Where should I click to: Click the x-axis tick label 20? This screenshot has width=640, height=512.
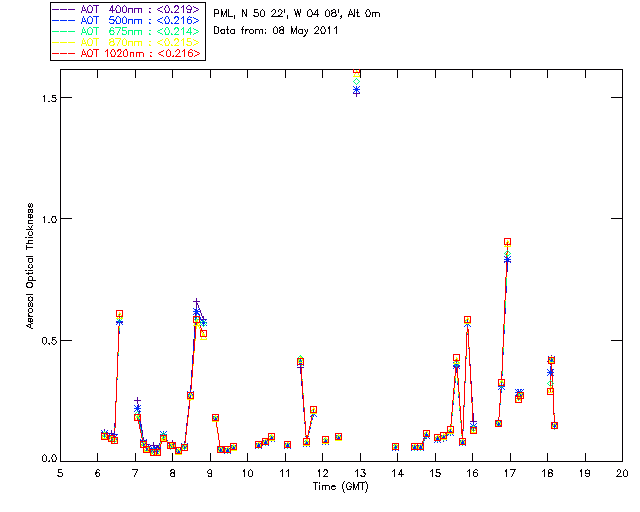coord(622,473)
